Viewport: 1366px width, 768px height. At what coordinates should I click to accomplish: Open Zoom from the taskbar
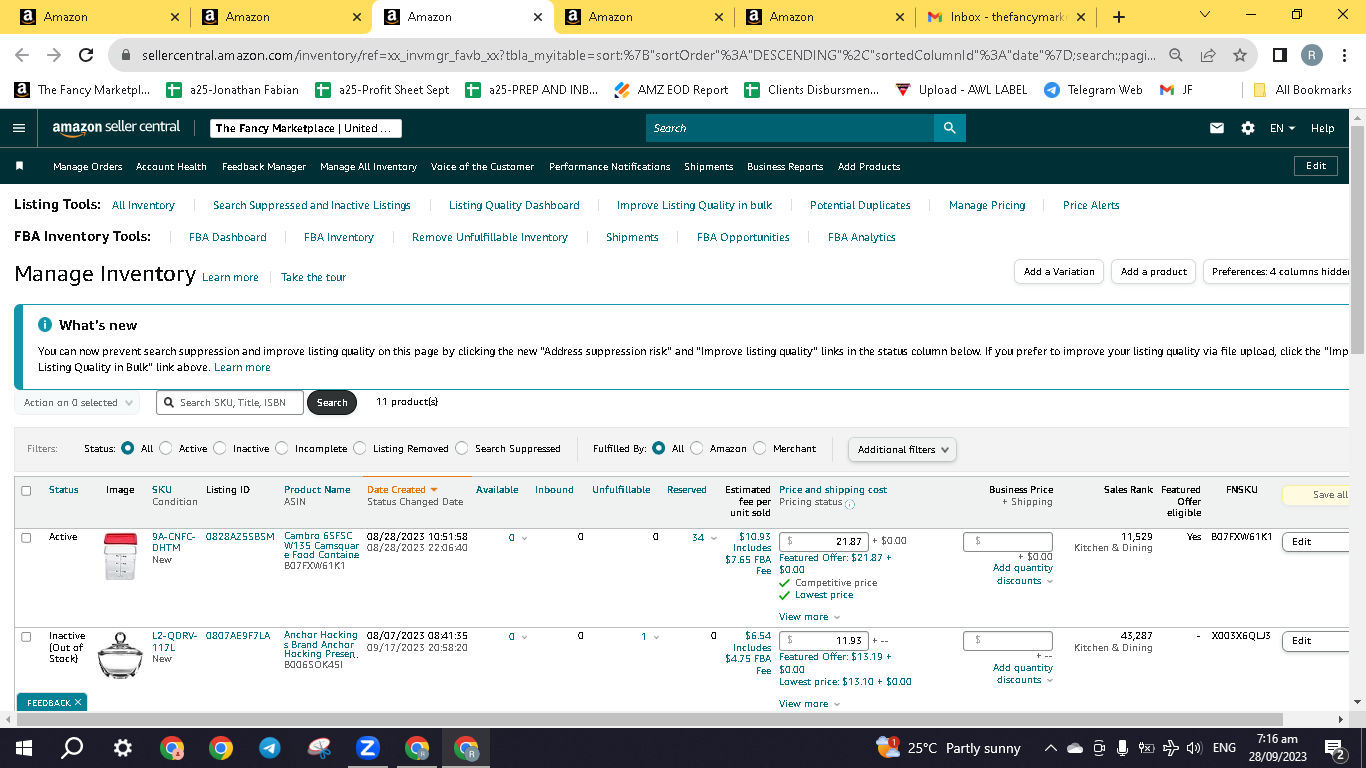(368, 748)
